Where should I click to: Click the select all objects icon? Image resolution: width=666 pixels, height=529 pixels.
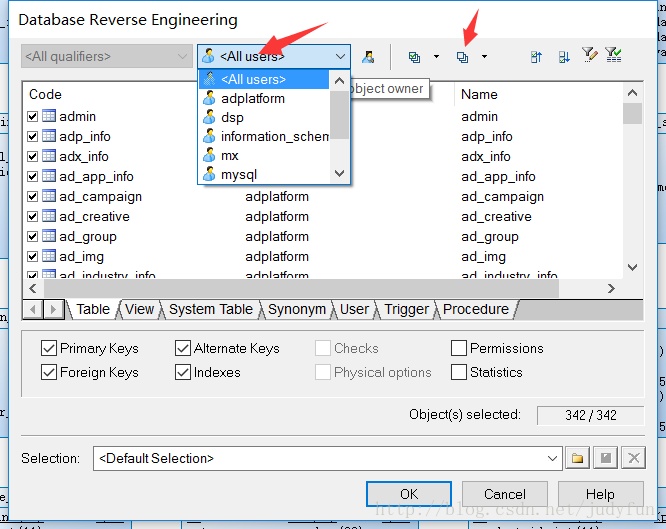coord(414,57)
